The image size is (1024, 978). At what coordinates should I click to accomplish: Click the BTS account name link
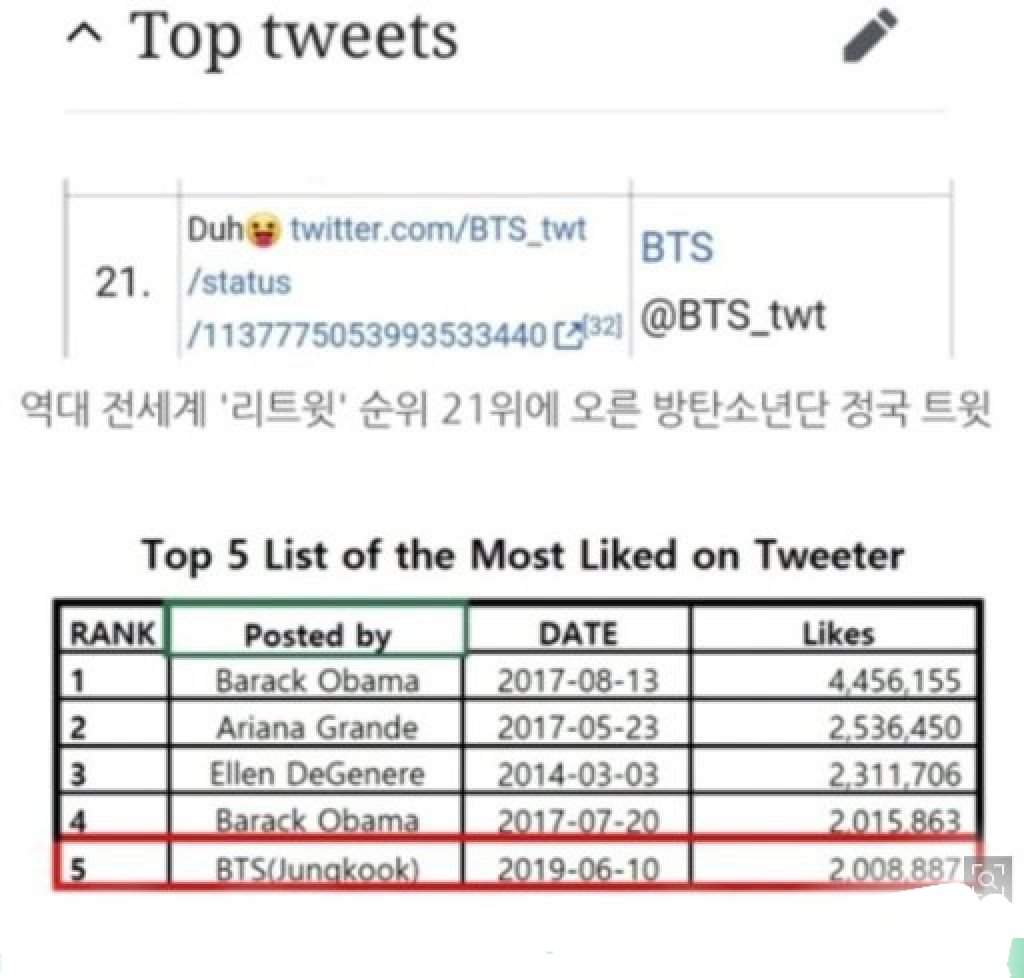[x=677, y=247]
